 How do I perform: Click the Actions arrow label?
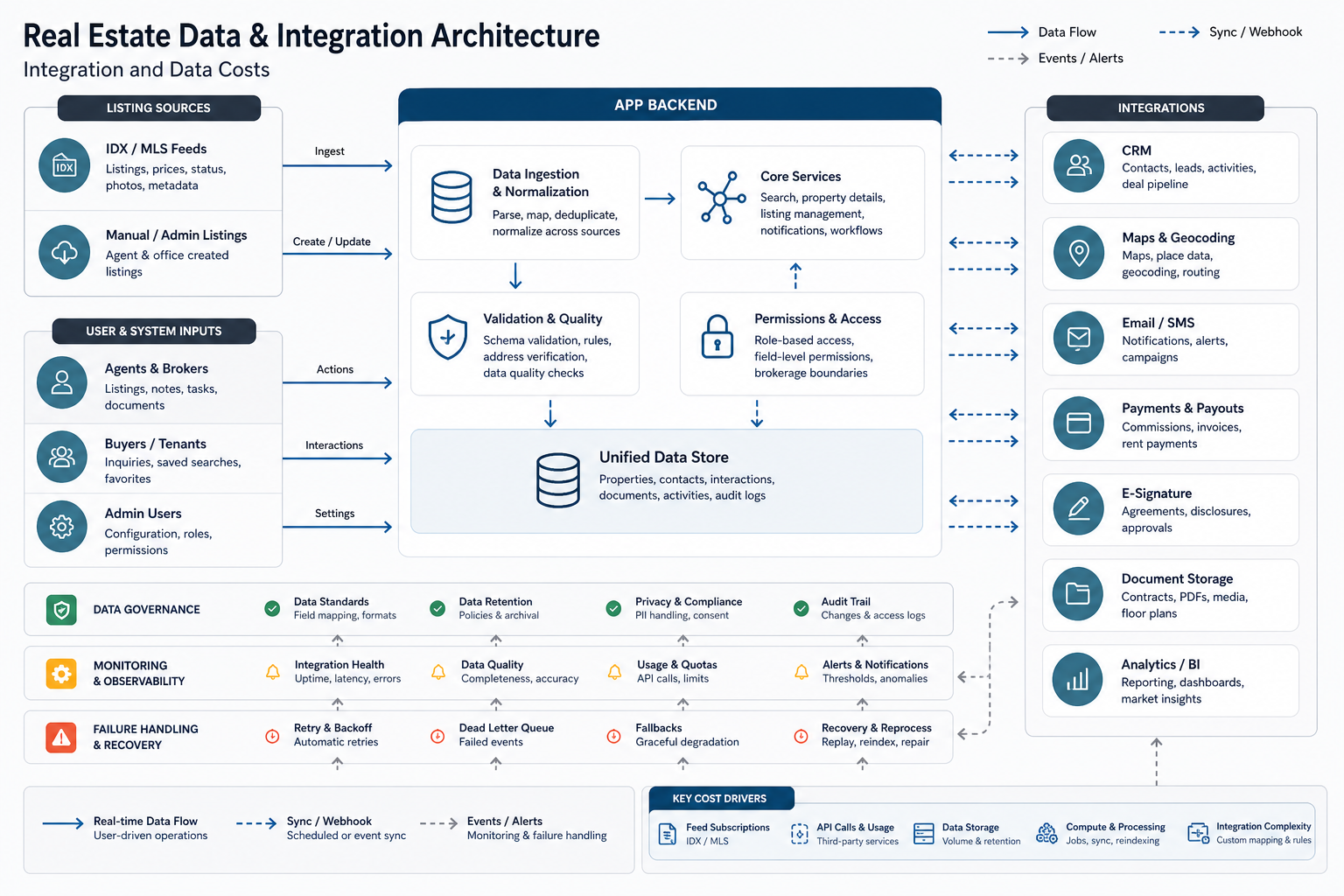335,369
